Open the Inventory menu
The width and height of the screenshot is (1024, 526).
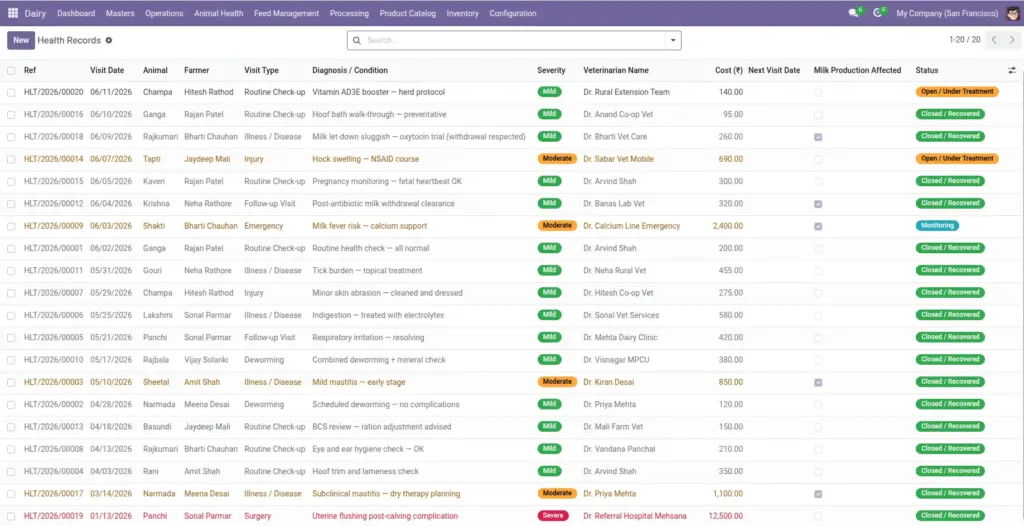coord(462,13)
